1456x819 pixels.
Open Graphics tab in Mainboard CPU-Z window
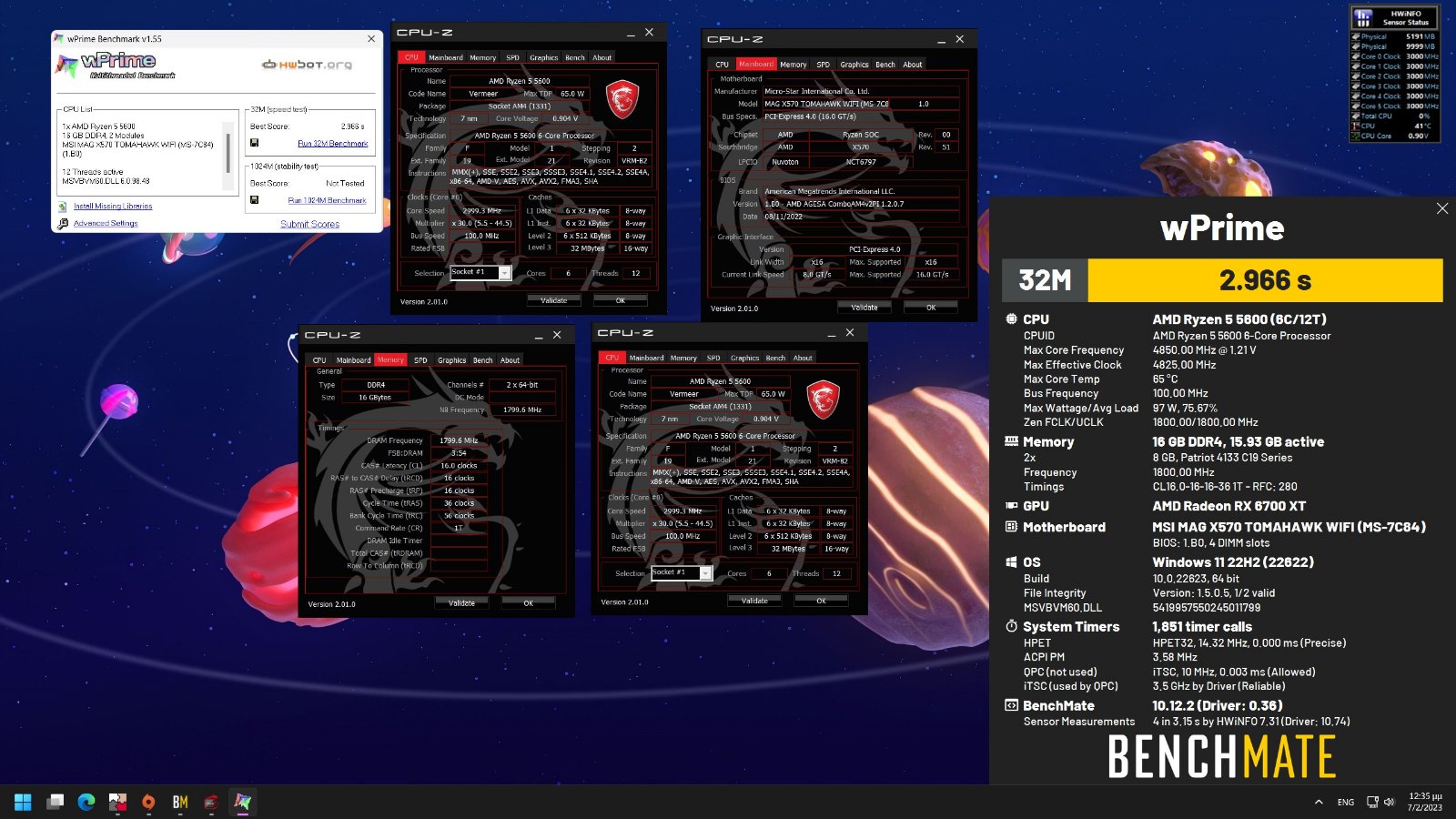[854, 65]
